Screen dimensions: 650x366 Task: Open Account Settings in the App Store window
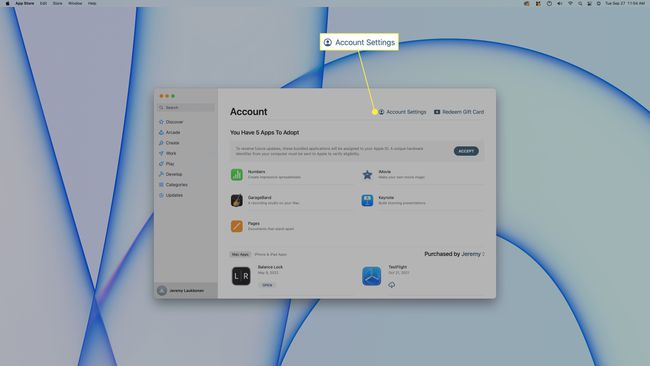click(403, 112)
